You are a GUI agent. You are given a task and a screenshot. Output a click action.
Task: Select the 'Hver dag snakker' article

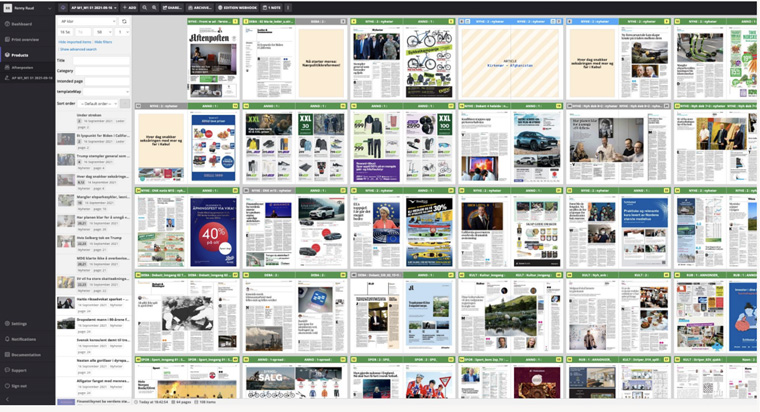[x=94, y=182]
